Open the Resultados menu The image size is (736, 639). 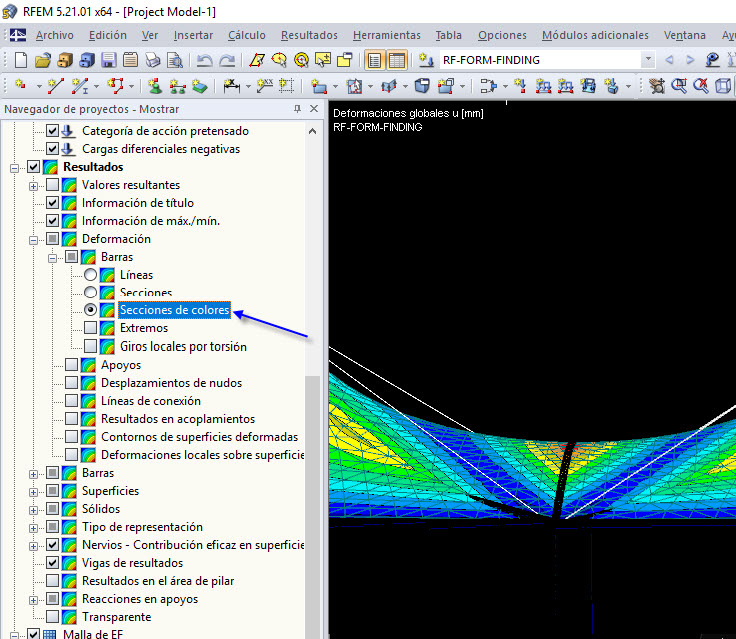coord(309,35)
